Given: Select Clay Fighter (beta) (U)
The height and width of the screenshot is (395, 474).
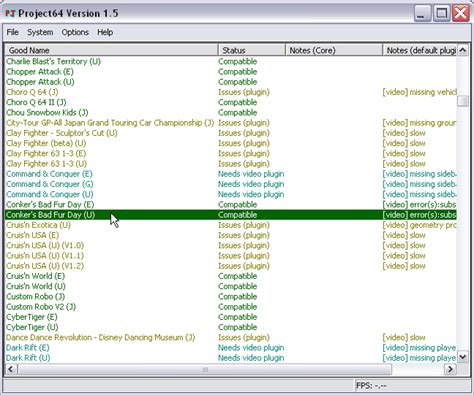Looking at the screenshot, I should point(46,143).
